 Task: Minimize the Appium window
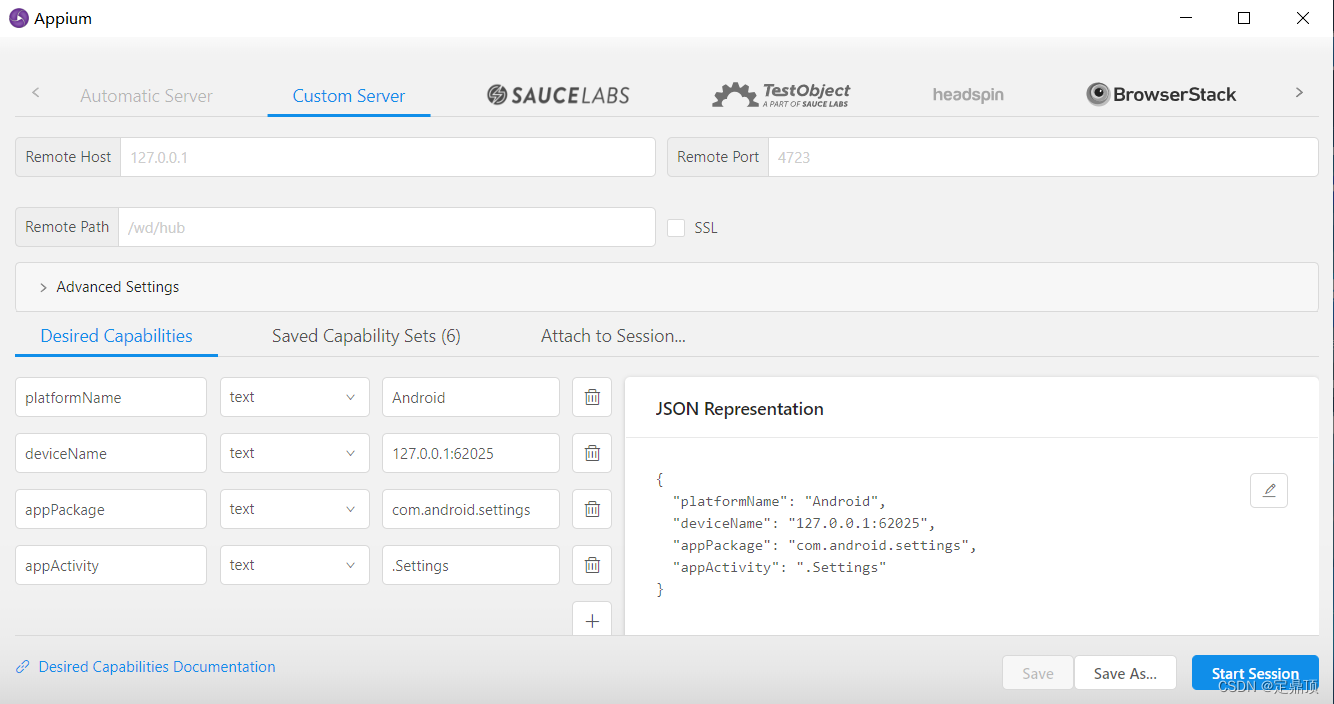1186,18
